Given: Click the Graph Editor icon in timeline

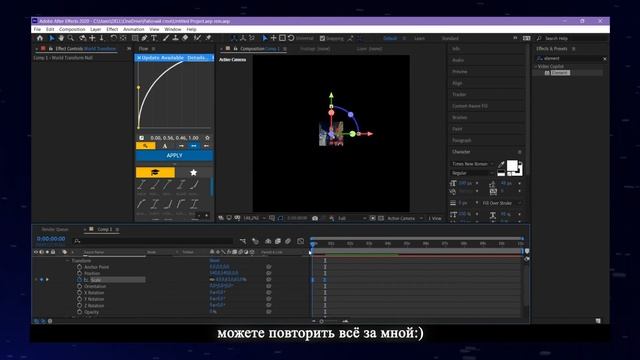Looking at the screenshot, I should point(301,241).
